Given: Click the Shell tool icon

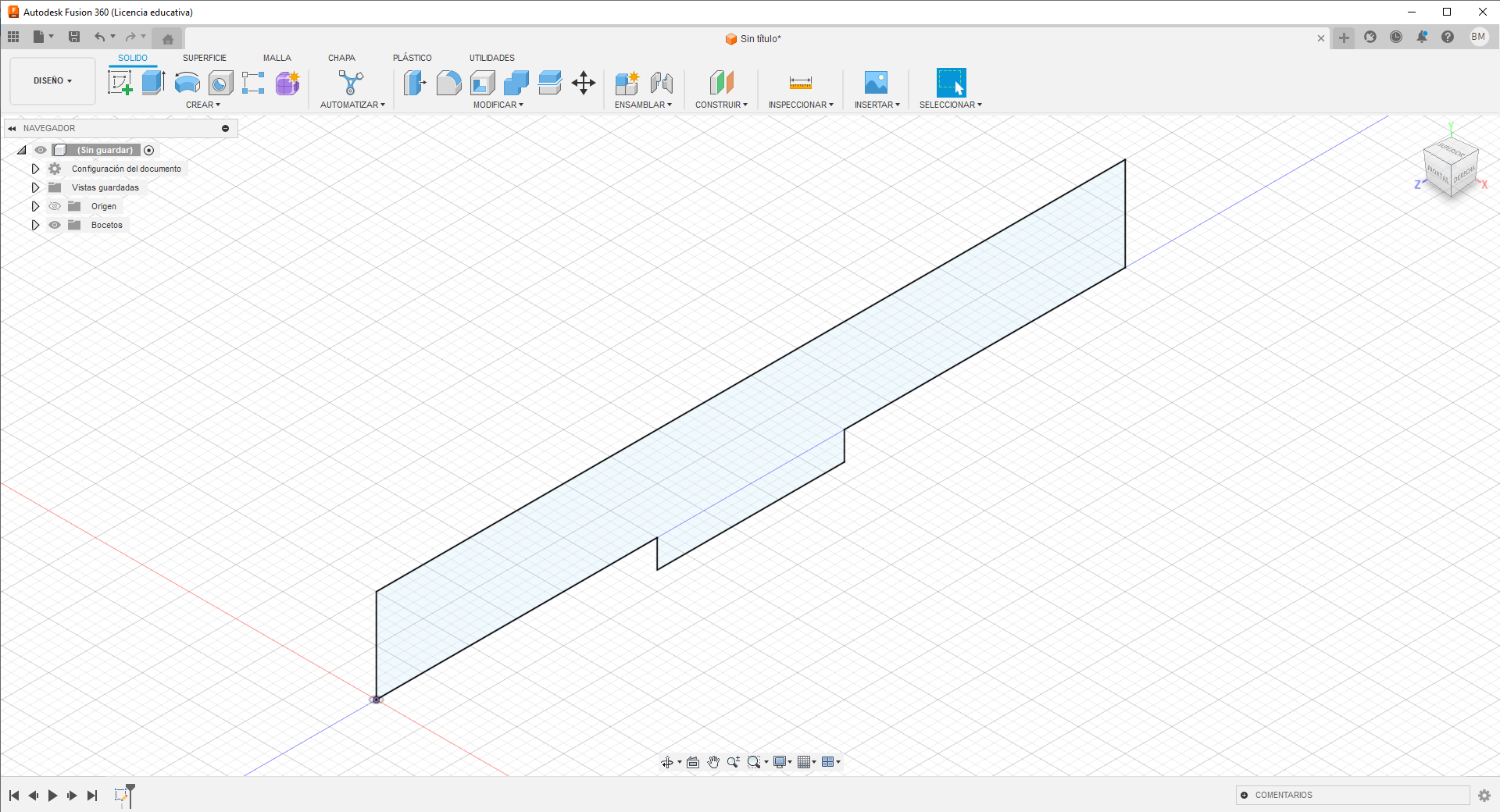Looking at the screenshot, I should (482, 82).
